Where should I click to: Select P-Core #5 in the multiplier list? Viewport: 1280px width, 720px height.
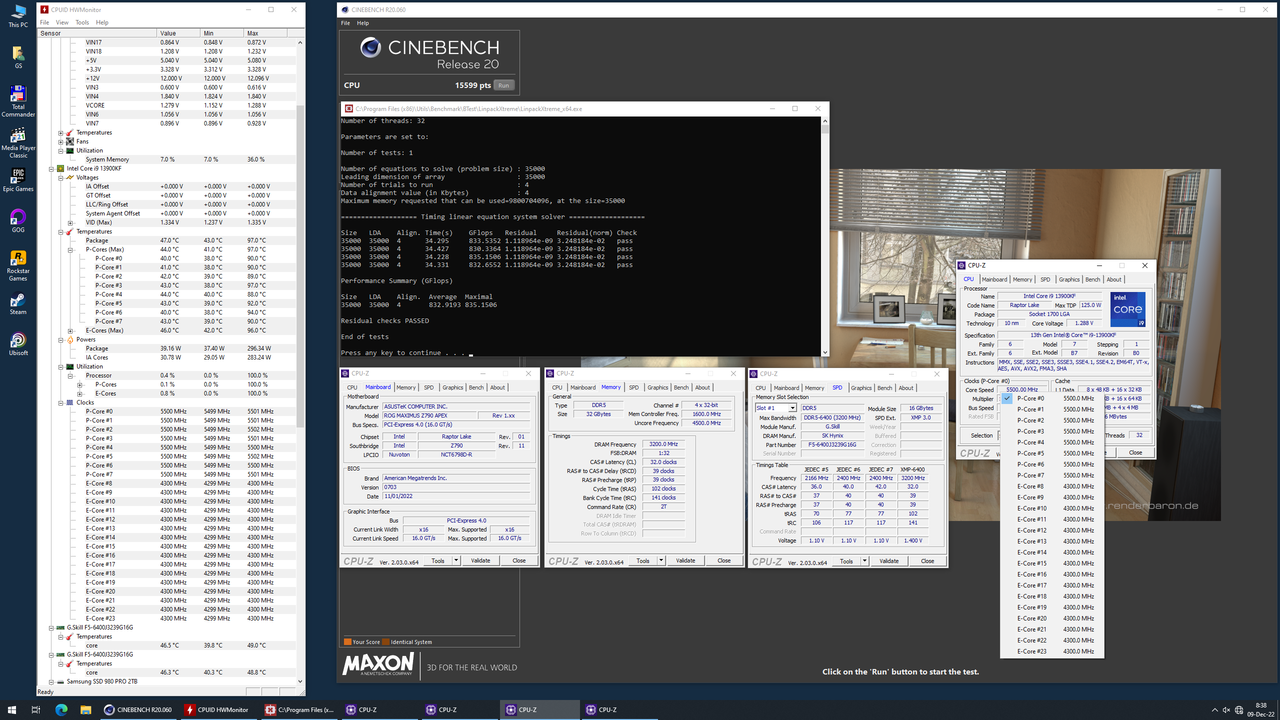1030,453
